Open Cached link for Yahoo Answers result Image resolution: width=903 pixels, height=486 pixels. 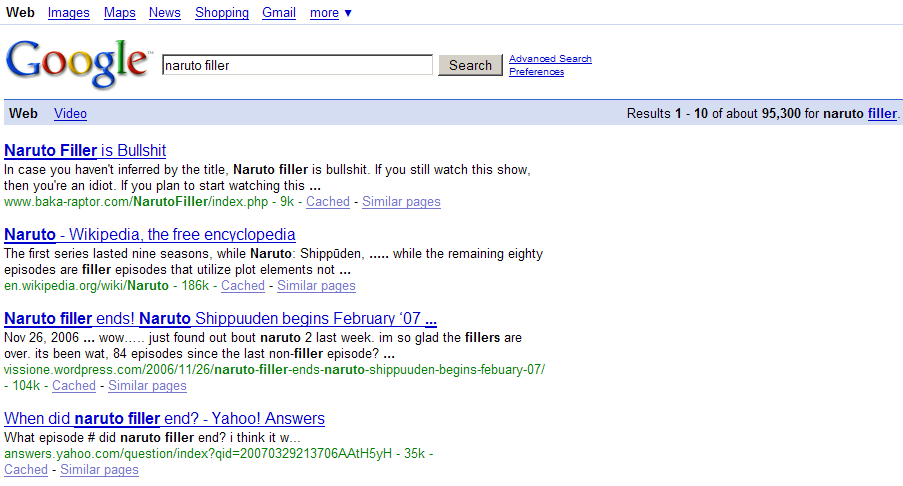(26, 470)
